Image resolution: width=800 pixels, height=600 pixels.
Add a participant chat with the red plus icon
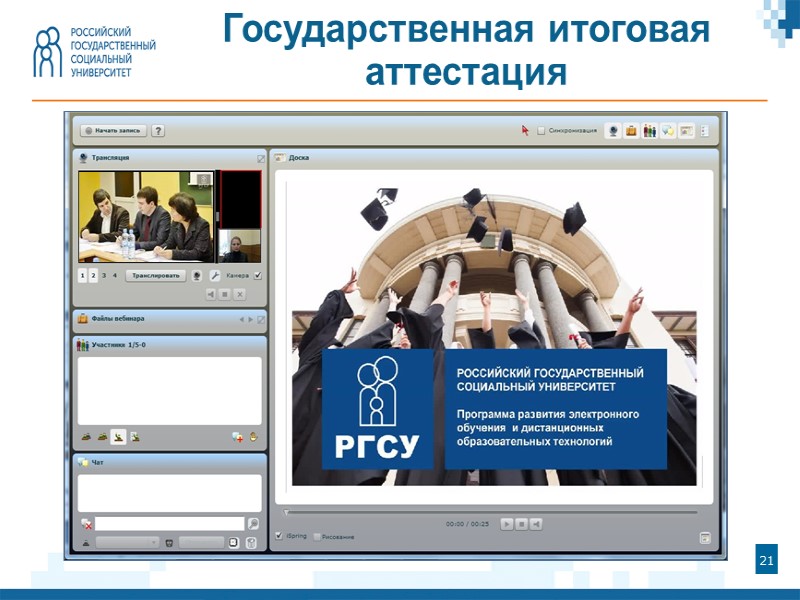237,437
